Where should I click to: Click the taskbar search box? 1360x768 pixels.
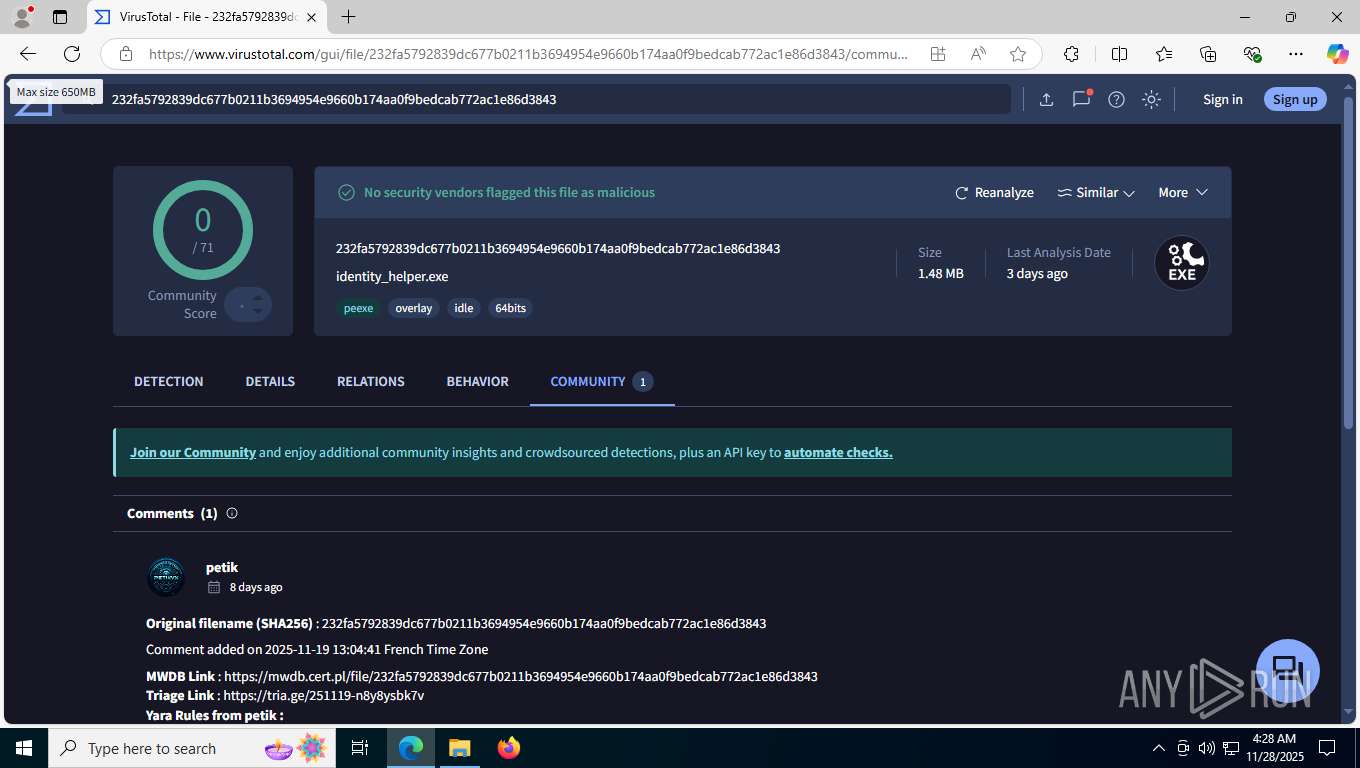(192, 748)
